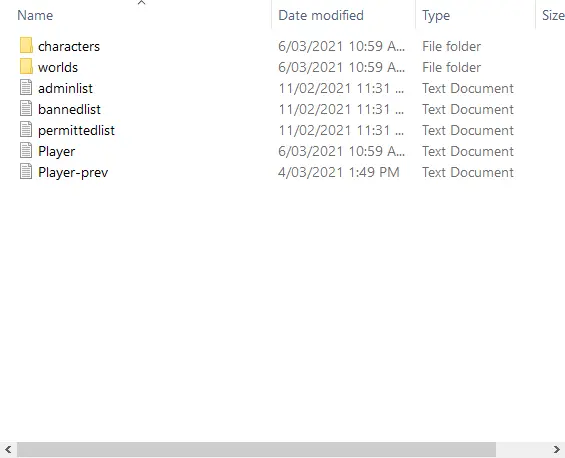Click the adminlist text file icon
Image resolution: width=565 pixels, height=458 pixels.
26,88
